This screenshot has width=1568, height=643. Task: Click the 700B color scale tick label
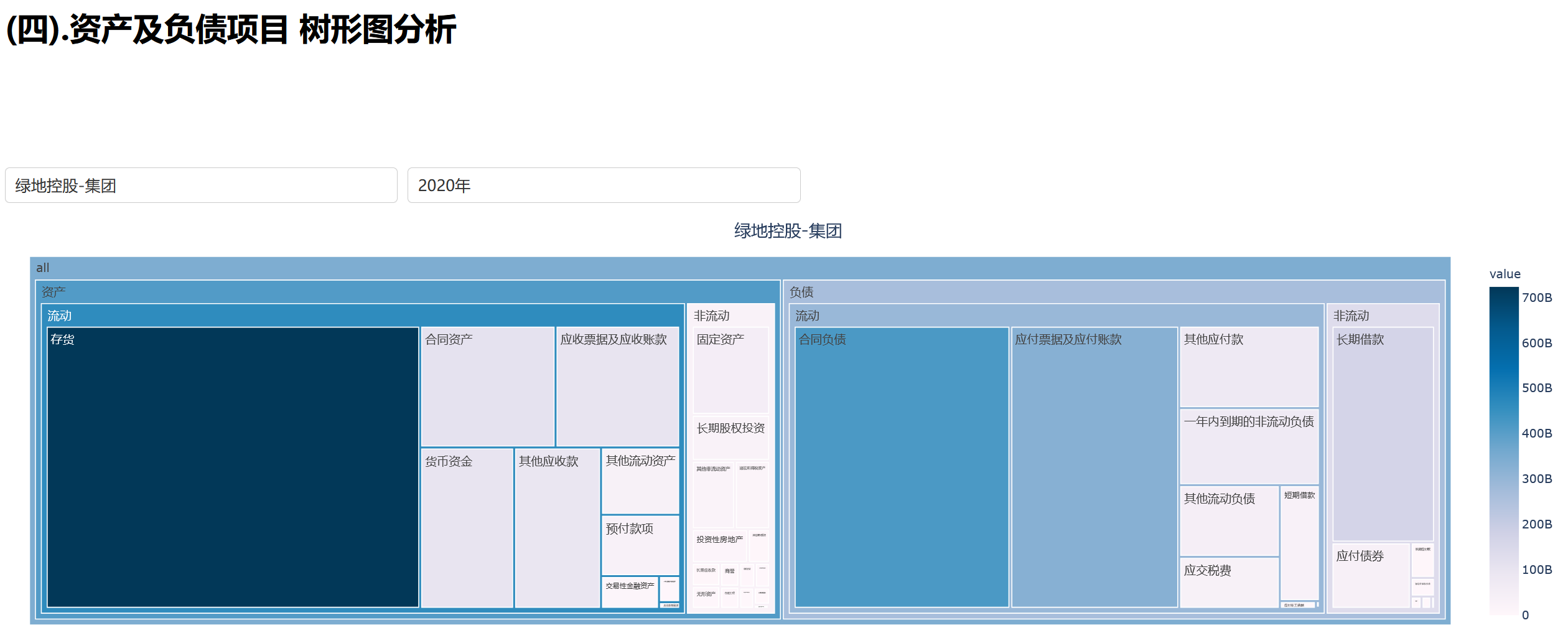coord(1537,298)
